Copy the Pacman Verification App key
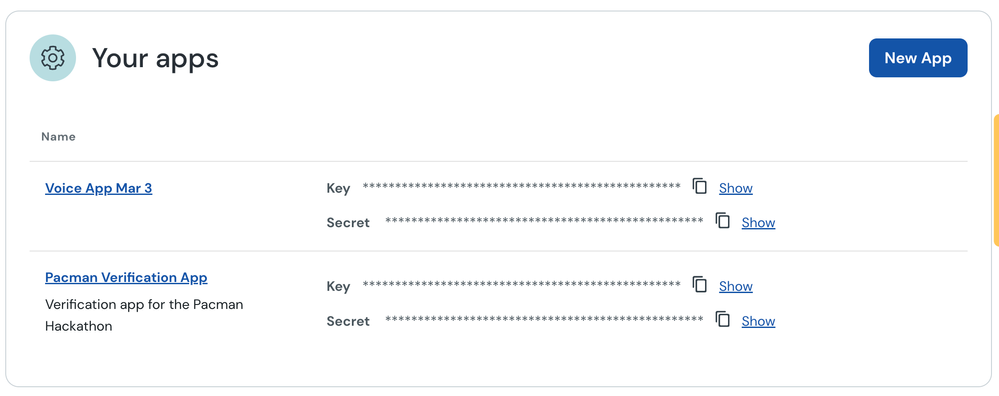Viewport: 999px width, 396px height. (700, 285)
